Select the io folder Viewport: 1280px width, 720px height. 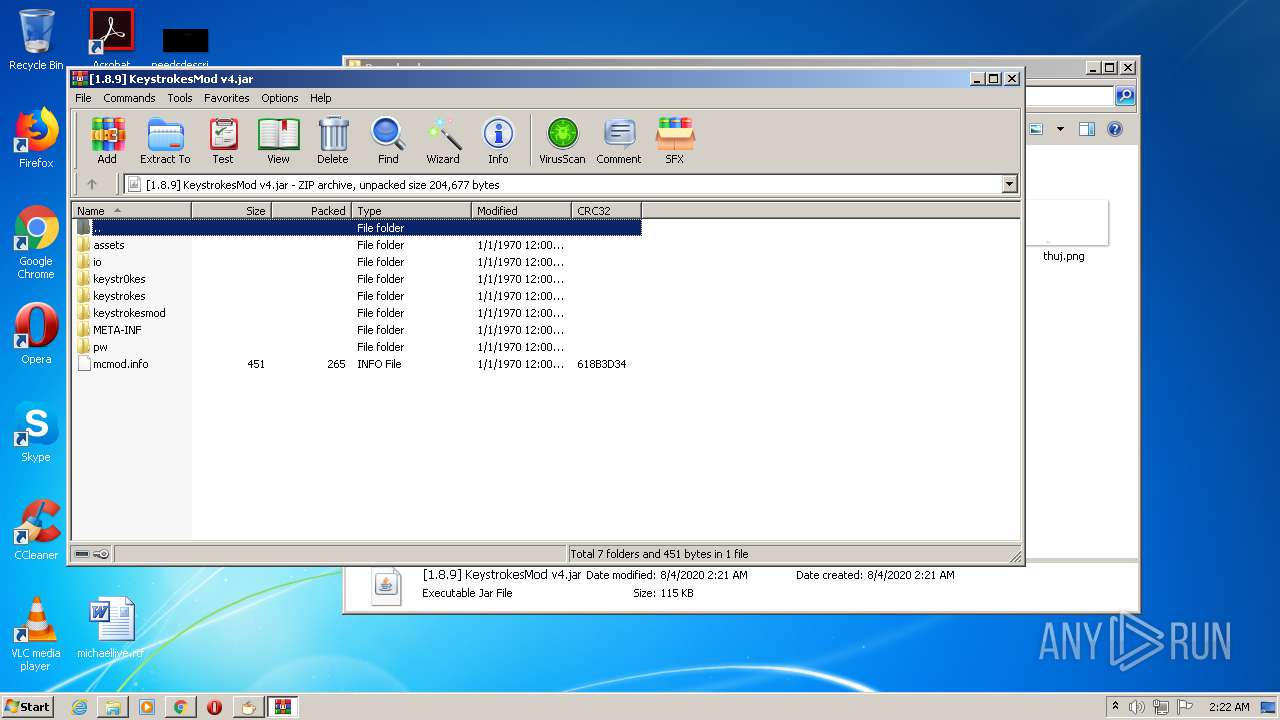pyautogui.click(x=357, y=262)
